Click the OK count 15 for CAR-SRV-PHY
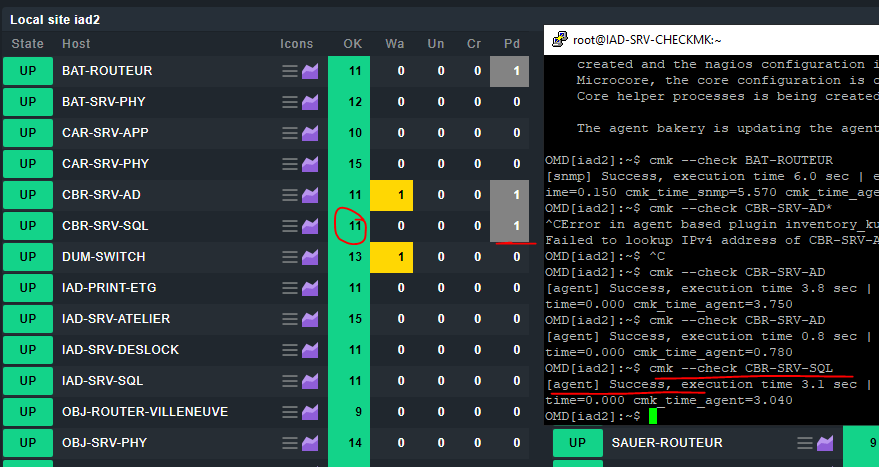 click(x=355, y=164)
